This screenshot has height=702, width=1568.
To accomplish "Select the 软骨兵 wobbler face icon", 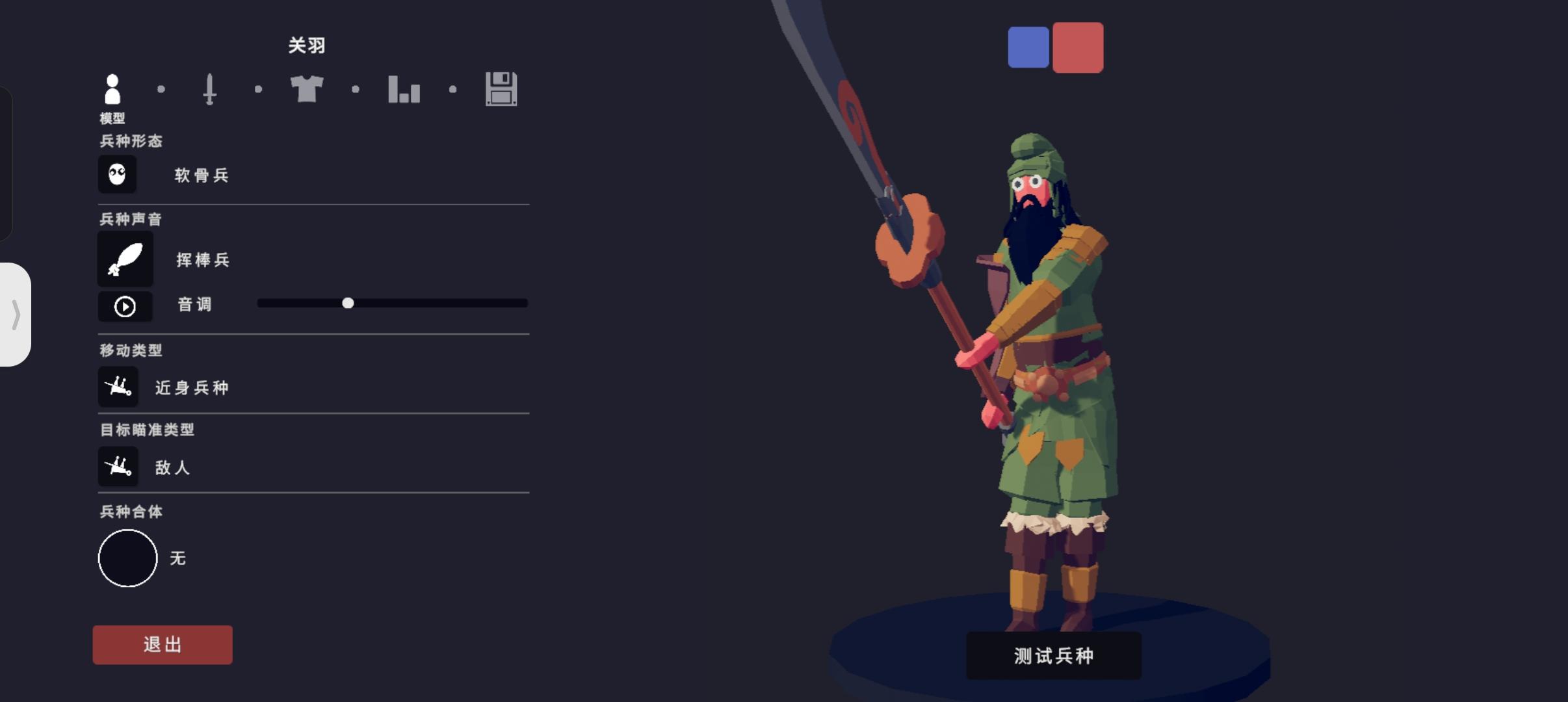I will tap(117, 174).
